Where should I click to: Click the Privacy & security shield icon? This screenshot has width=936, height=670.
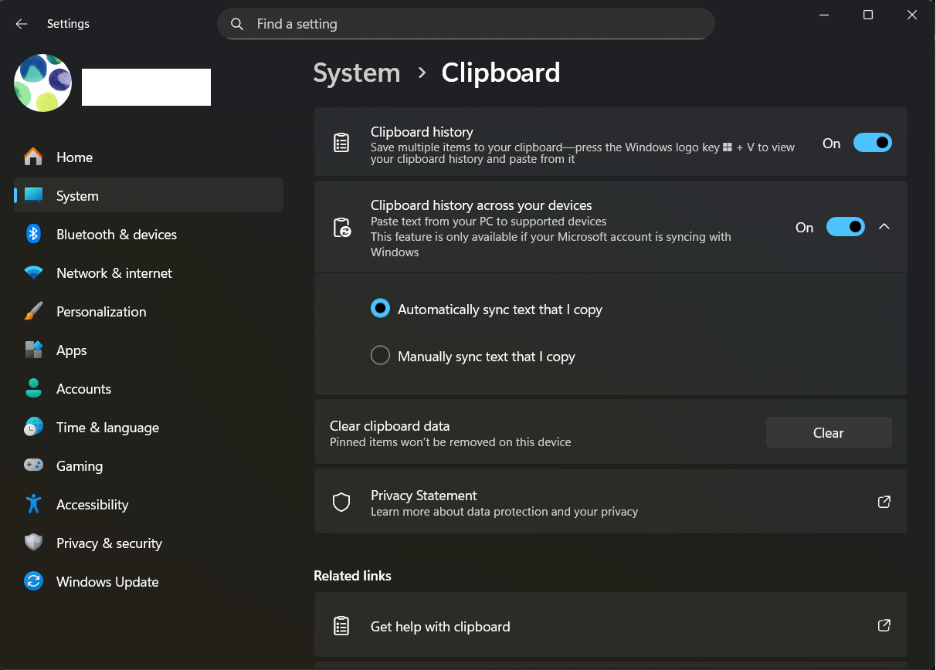[33, 542]
